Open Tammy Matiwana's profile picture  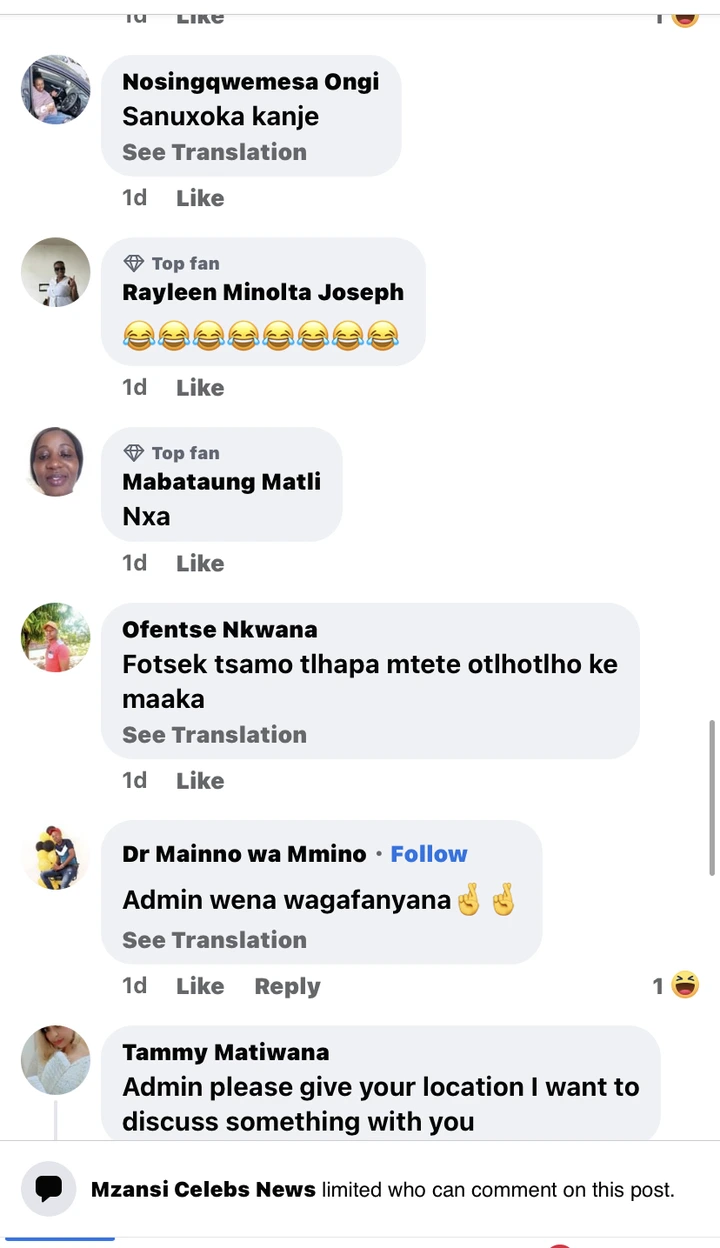click(x=56, y=1060)
